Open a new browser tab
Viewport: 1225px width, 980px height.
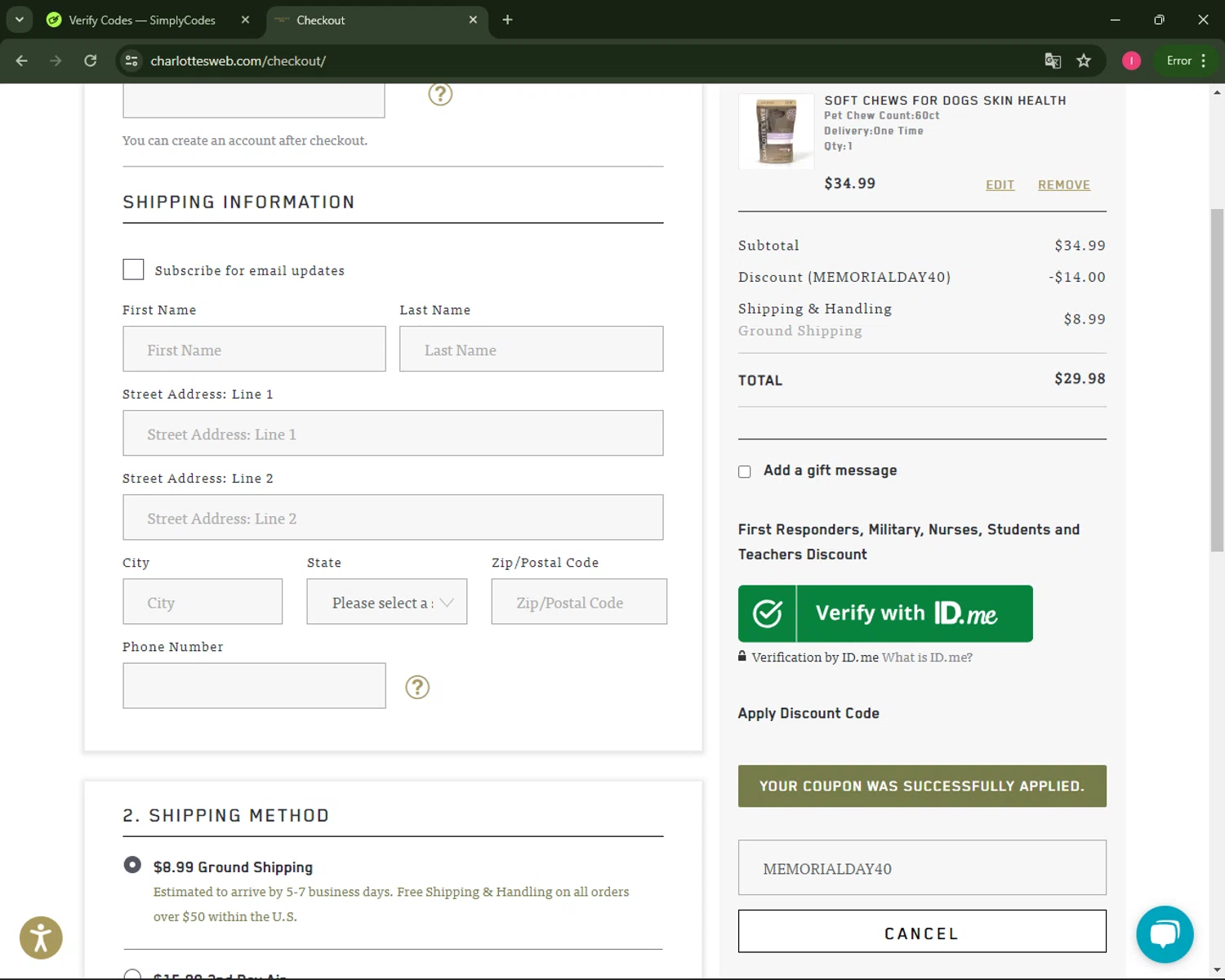point(507,20)
